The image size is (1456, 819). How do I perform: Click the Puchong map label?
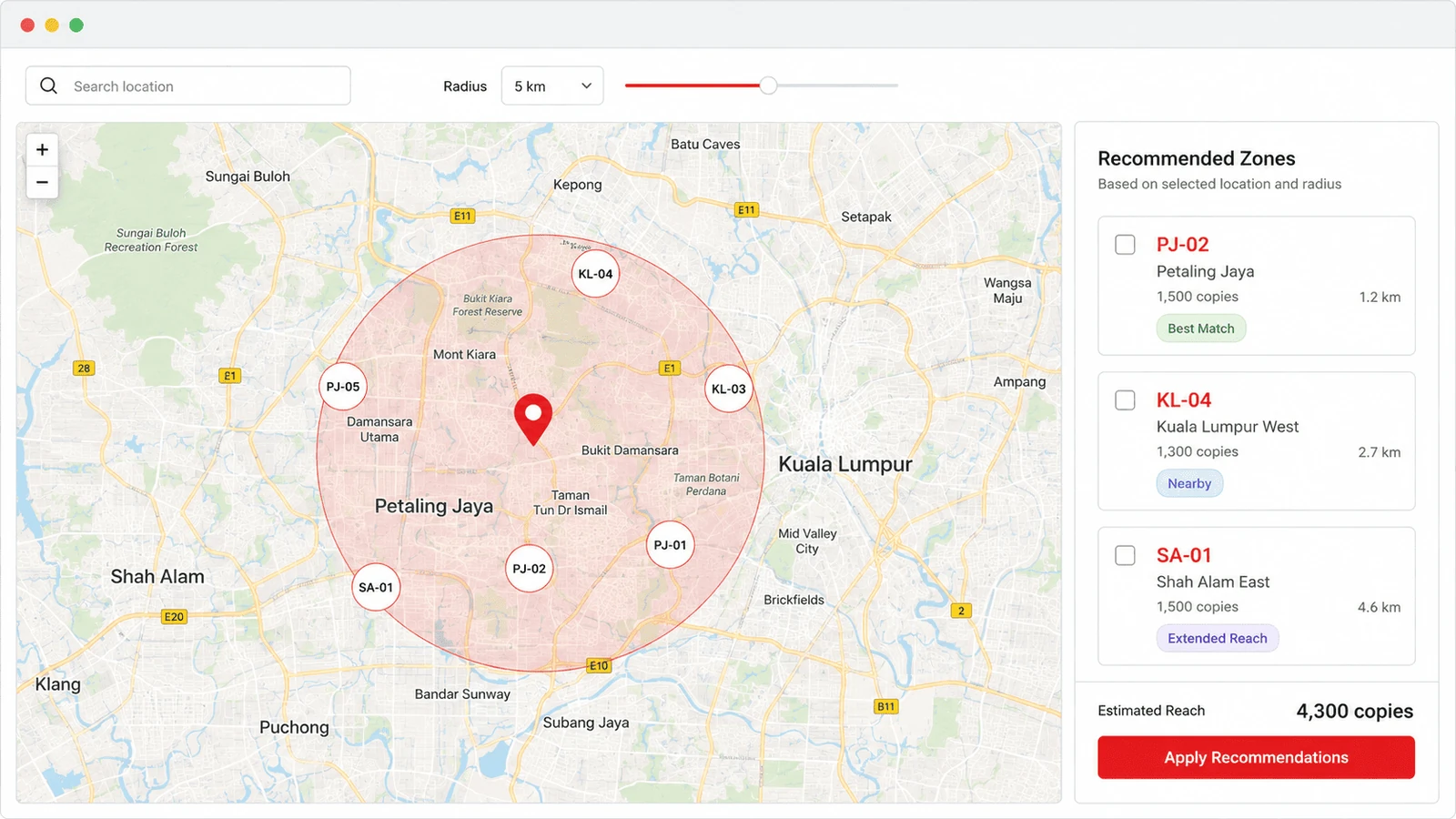coord(294,727)
